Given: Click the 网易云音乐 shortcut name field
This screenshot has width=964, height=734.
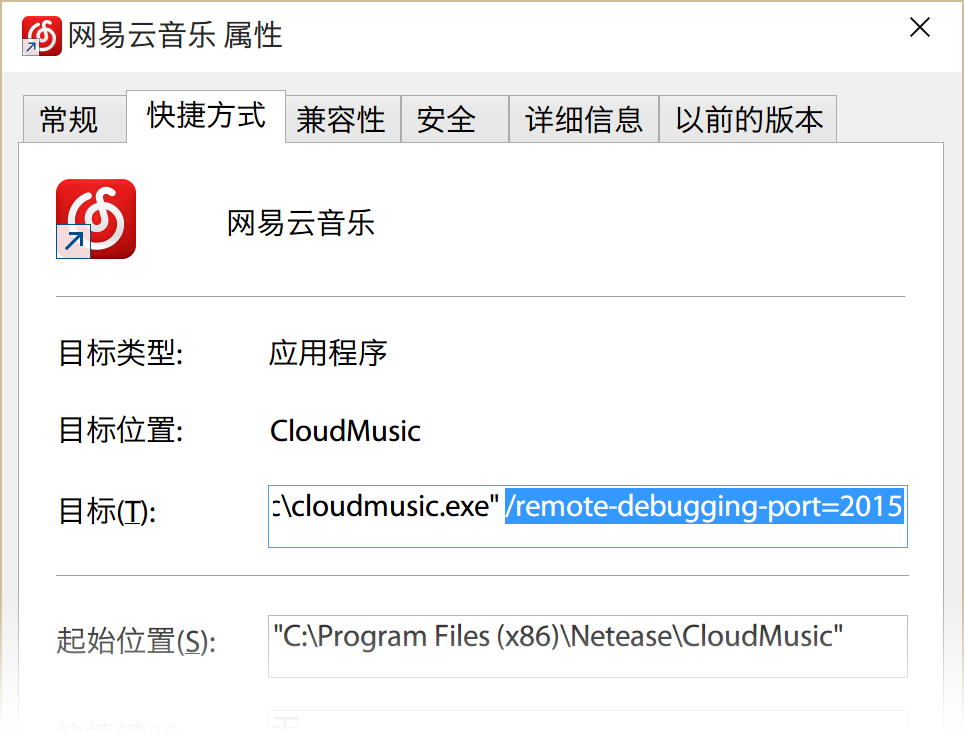Looking at the screenshot, I should point(301,223).
